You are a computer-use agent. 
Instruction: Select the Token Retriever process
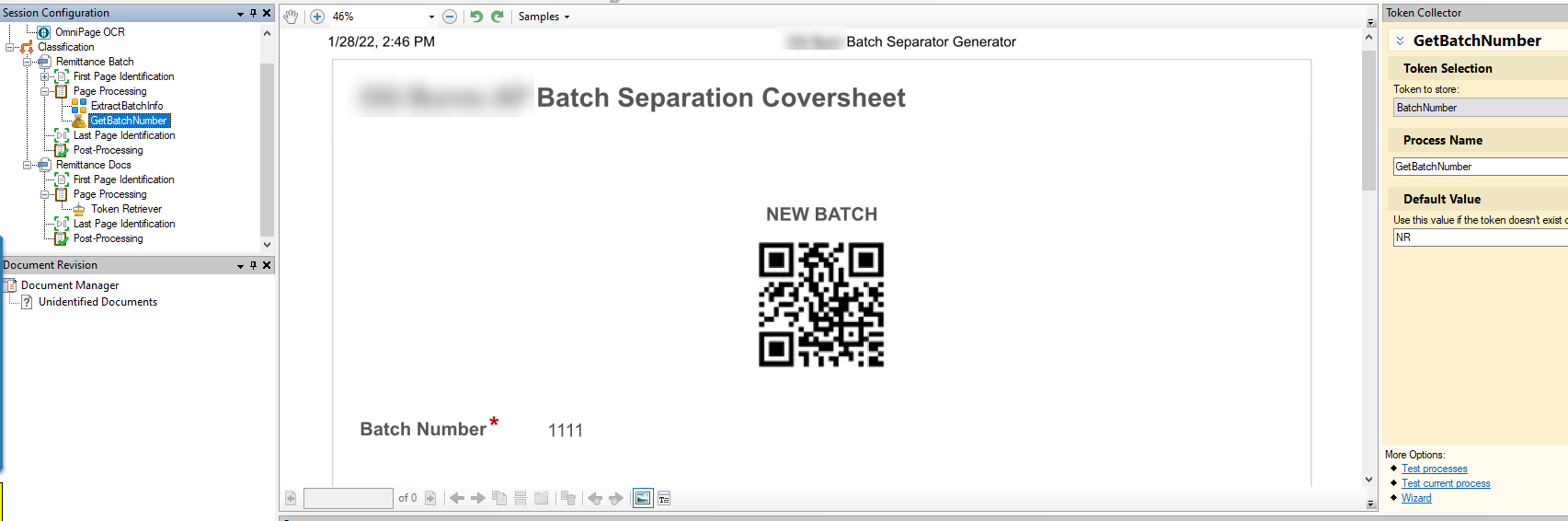click(126, 209)
